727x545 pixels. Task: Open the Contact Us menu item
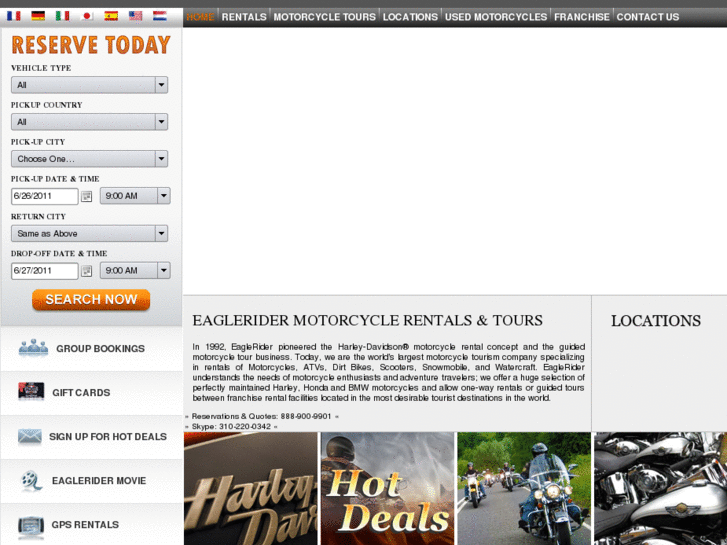point(648,17)
